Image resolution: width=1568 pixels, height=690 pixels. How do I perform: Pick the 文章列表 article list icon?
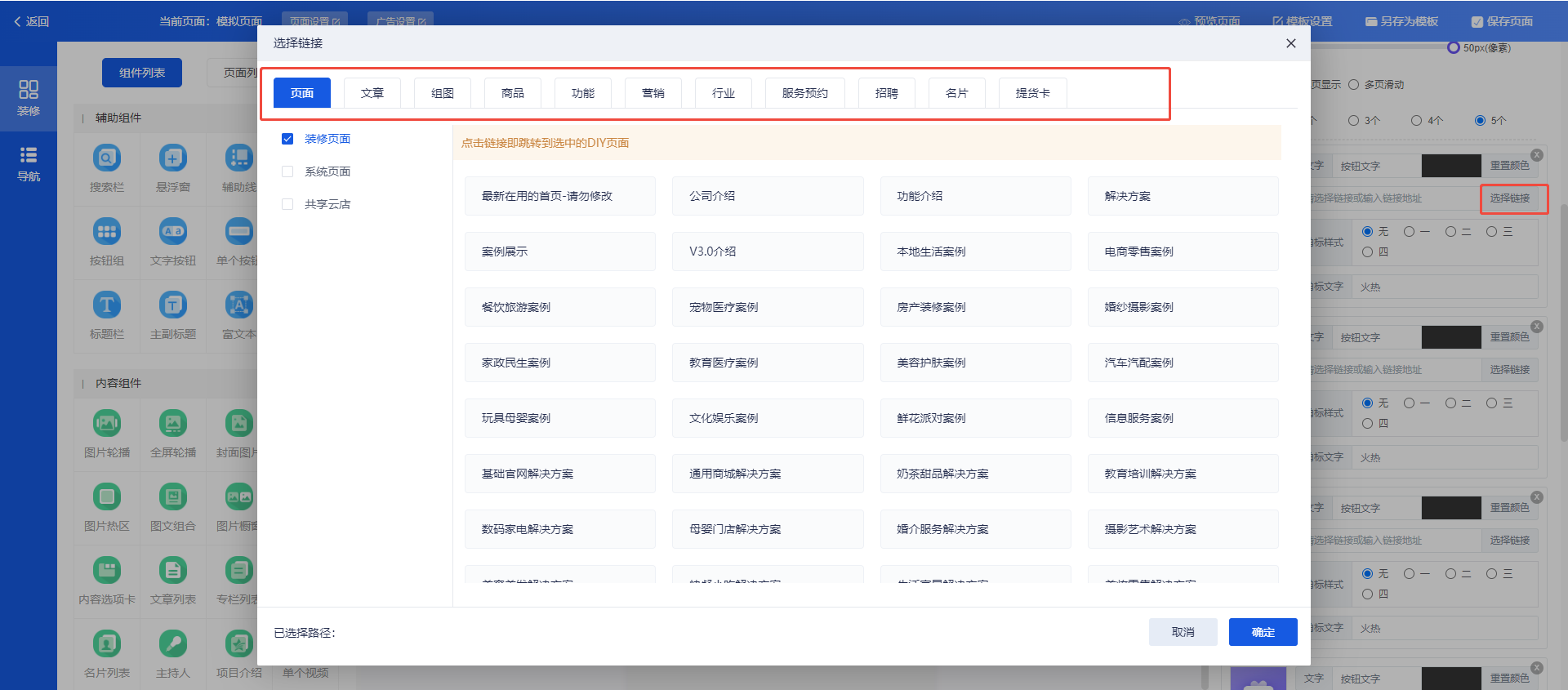(x=172, y=570)
